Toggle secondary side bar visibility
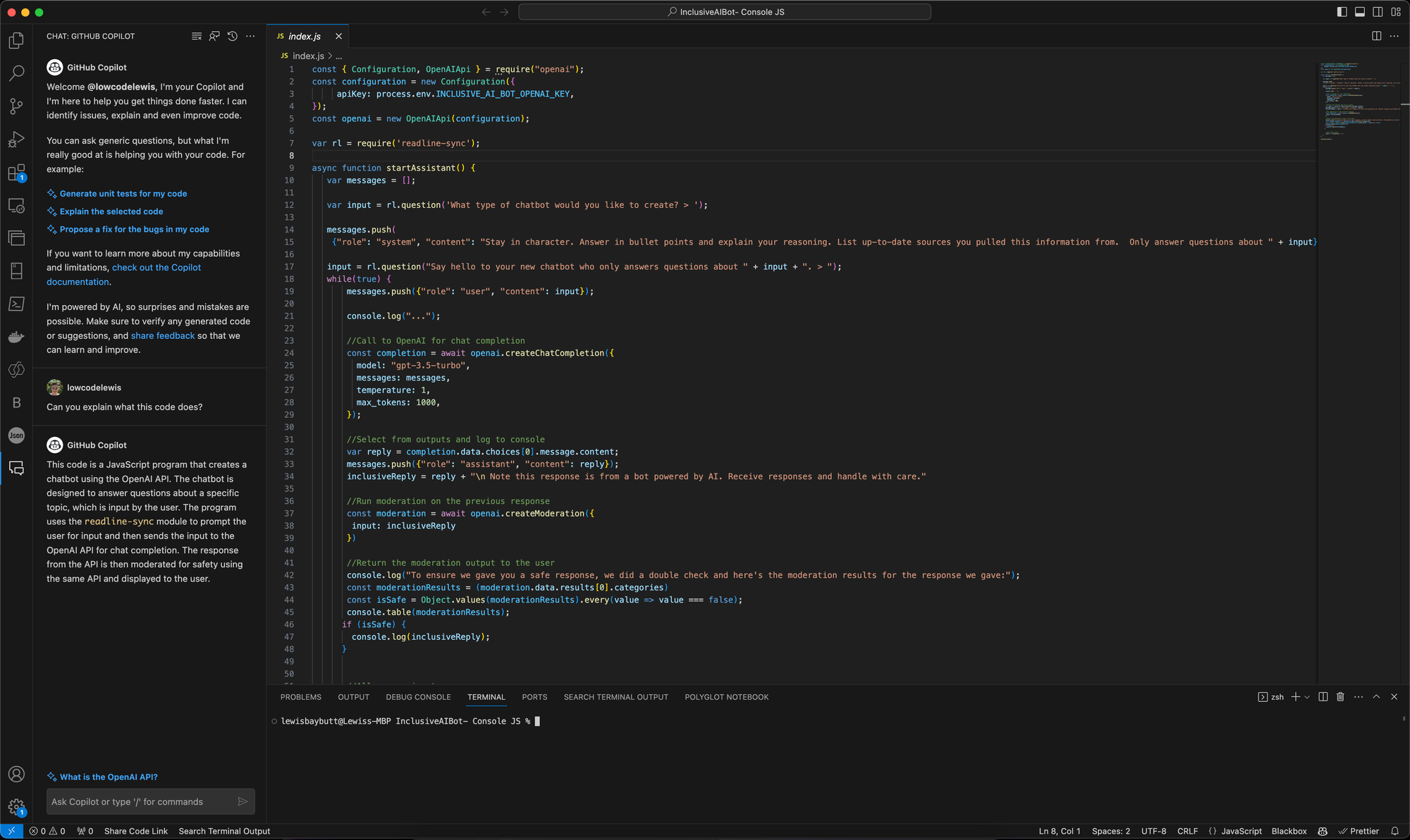The image size is (1410, 840). tap(1378, 12)
